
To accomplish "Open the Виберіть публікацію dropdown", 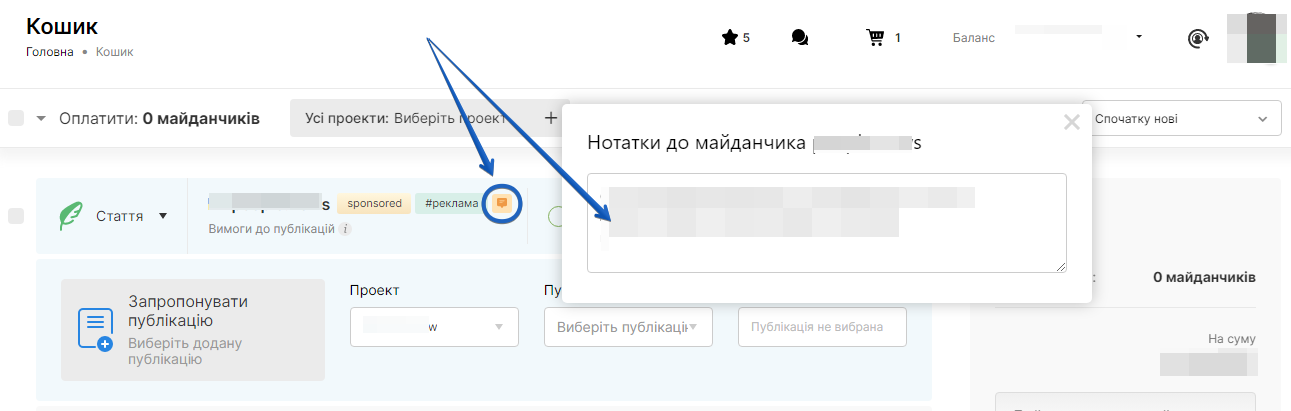I will coord(627,327).
